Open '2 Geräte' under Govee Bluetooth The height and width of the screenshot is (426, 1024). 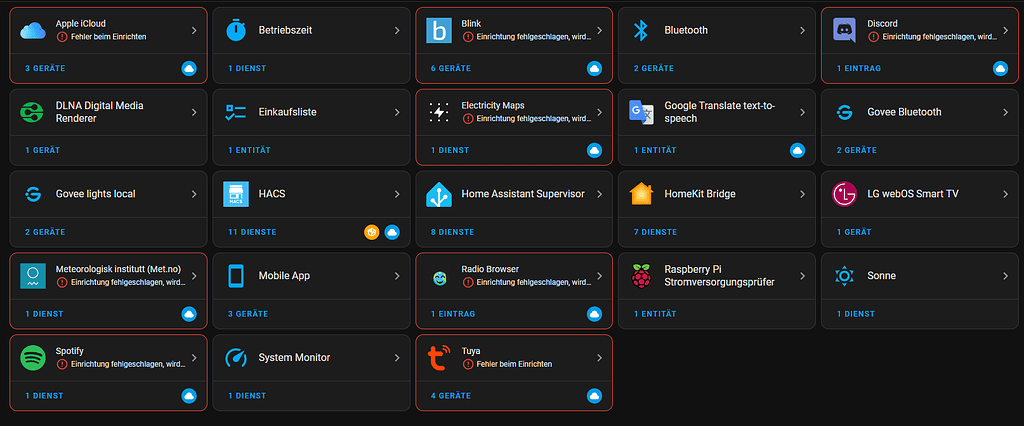tap(855, 150)
